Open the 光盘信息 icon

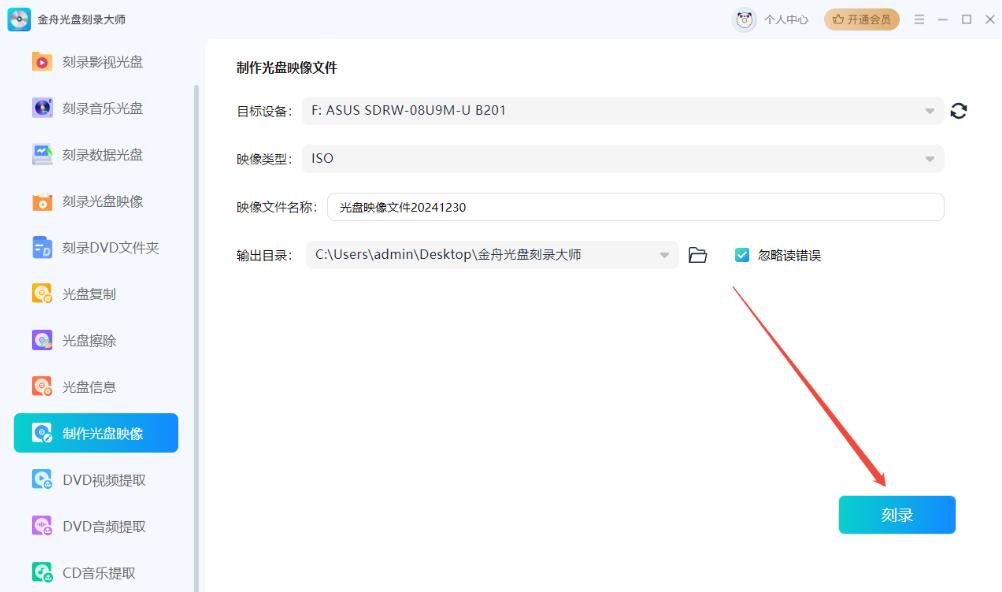[42, 387]
